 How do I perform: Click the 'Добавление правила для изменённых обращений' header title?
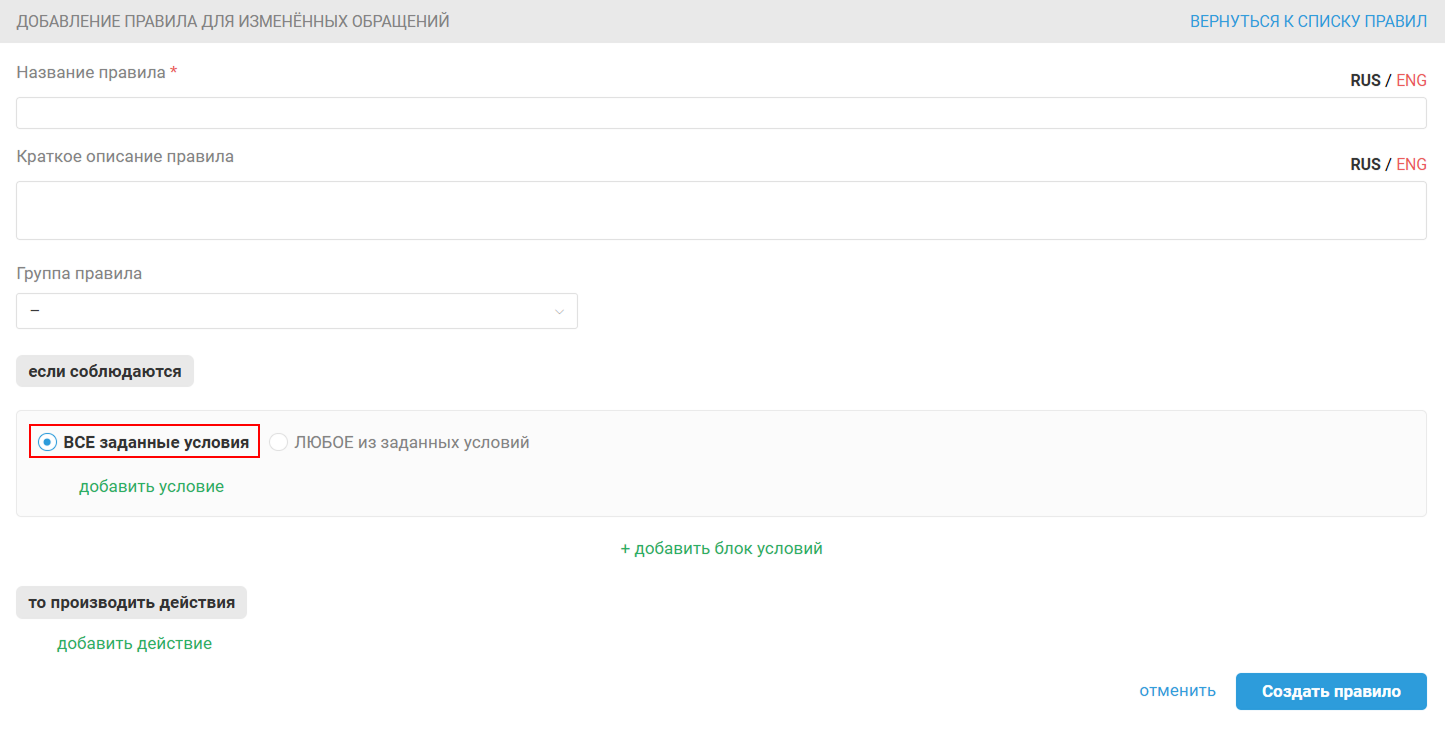tap(233, 21)
